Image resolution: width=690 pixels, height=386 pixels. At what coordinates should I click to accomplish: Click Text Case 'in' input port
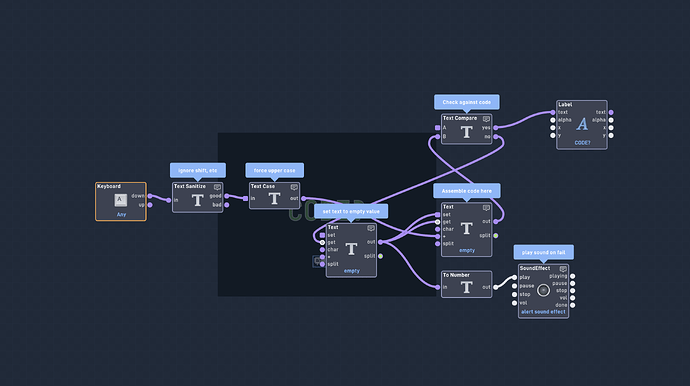tap(246, 199)
